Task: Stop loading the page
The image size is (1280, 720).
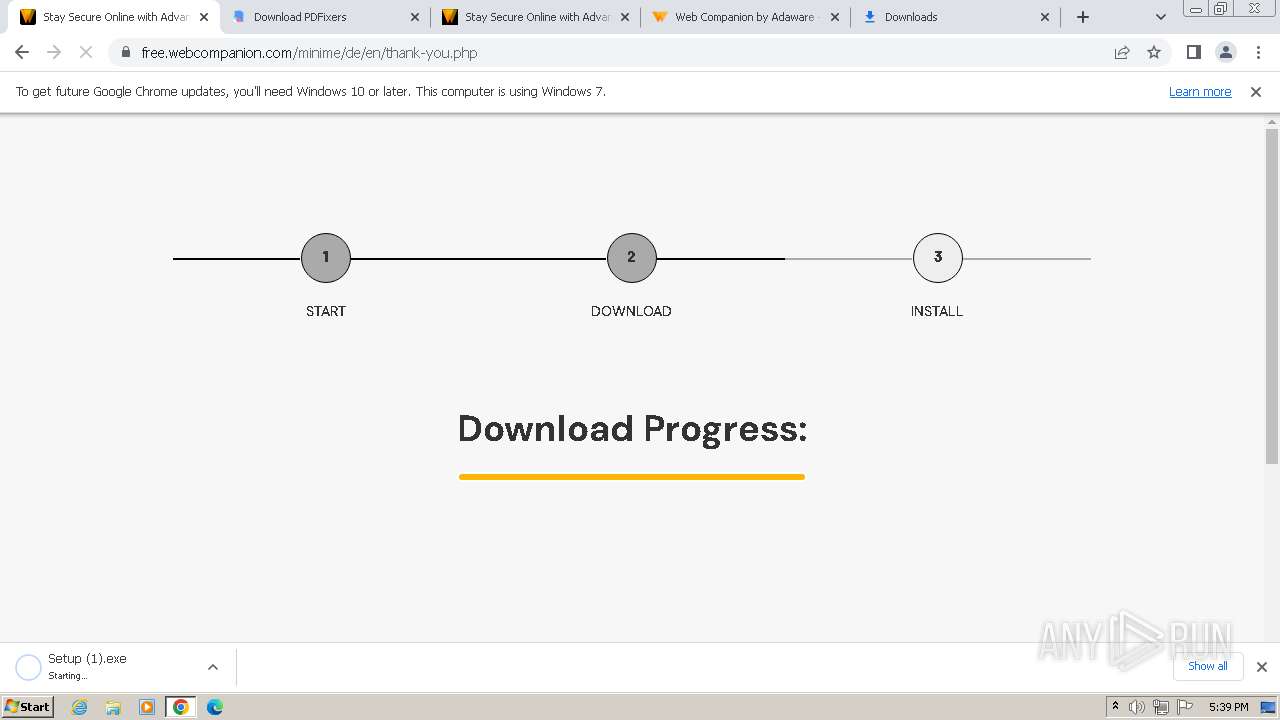Action: 86,52
